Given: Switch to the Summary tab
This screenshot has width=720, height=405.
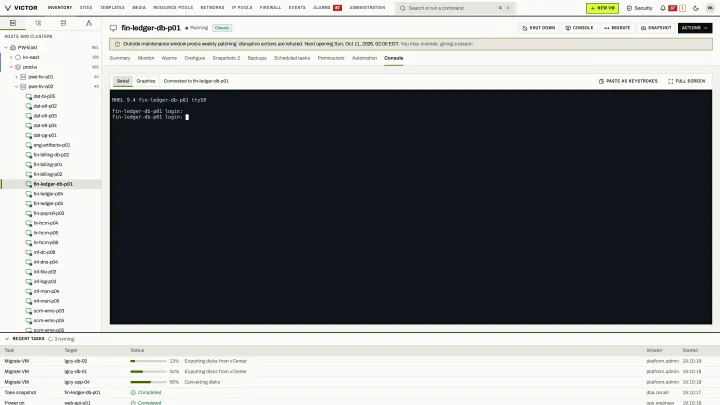Looking at the screenshot, I should coord(120,58).
